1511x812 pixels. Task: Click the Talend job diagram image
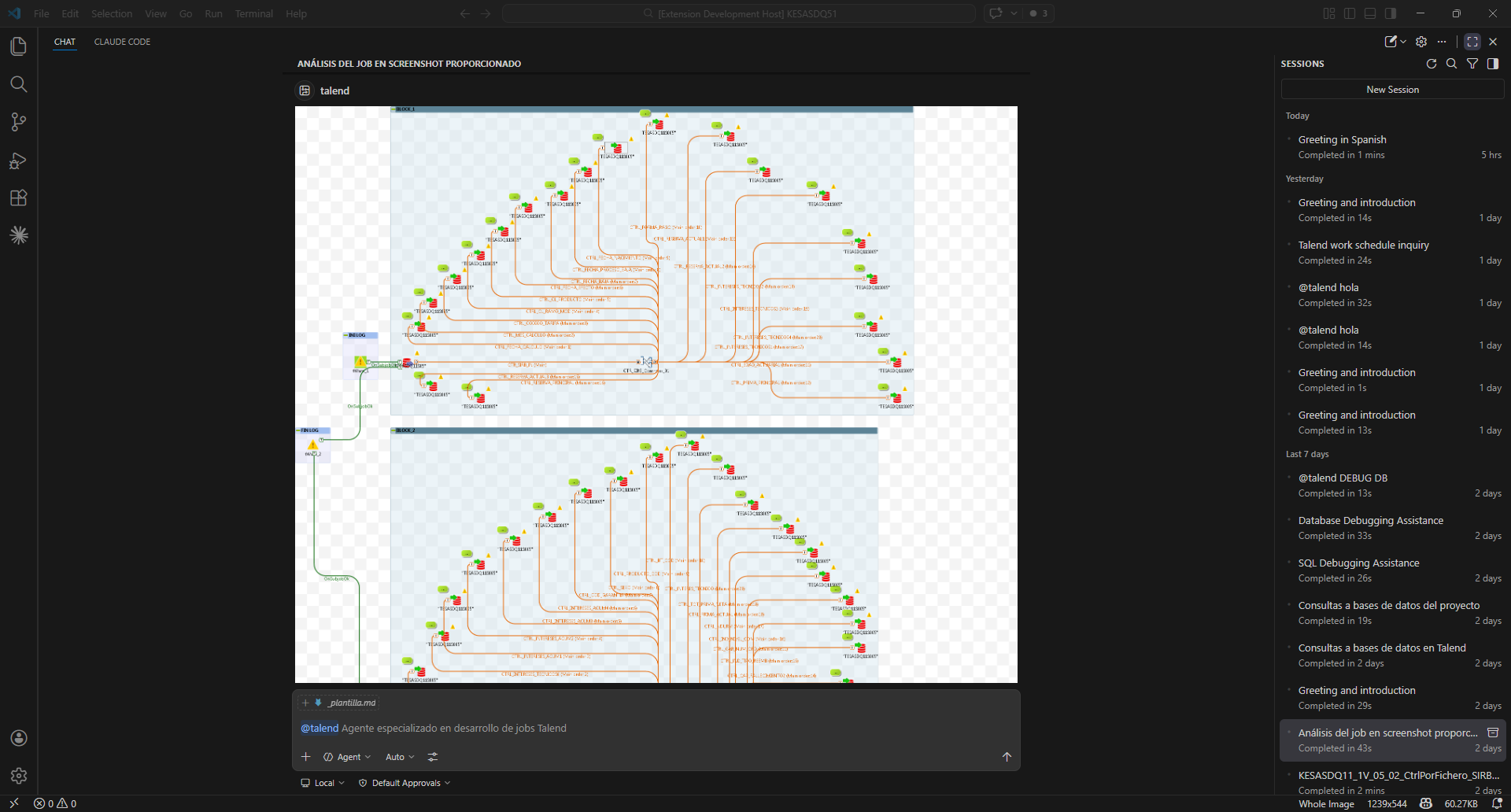[656, 394]
